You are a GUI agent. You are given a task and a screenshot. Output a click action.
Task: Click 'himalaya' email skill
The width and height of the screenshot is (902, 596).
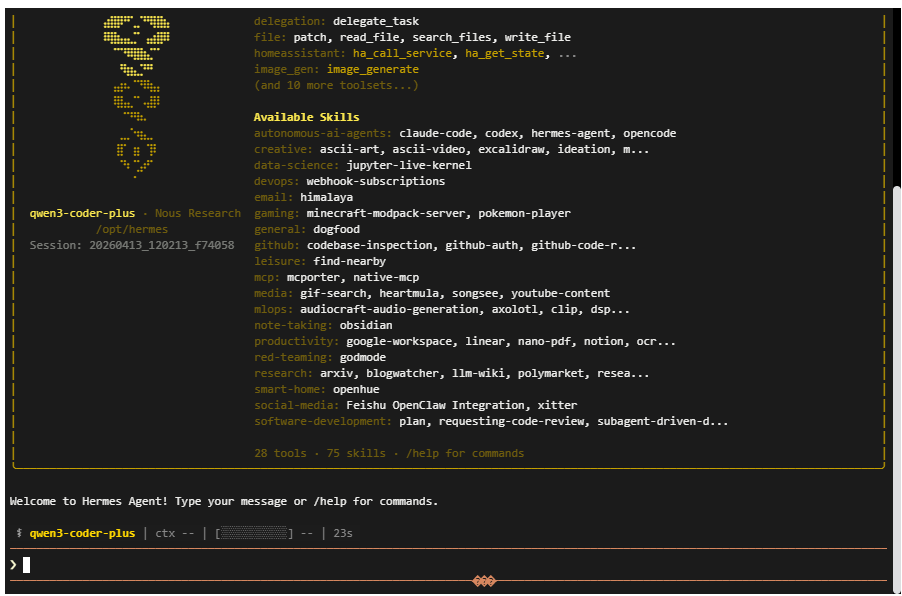327,198
